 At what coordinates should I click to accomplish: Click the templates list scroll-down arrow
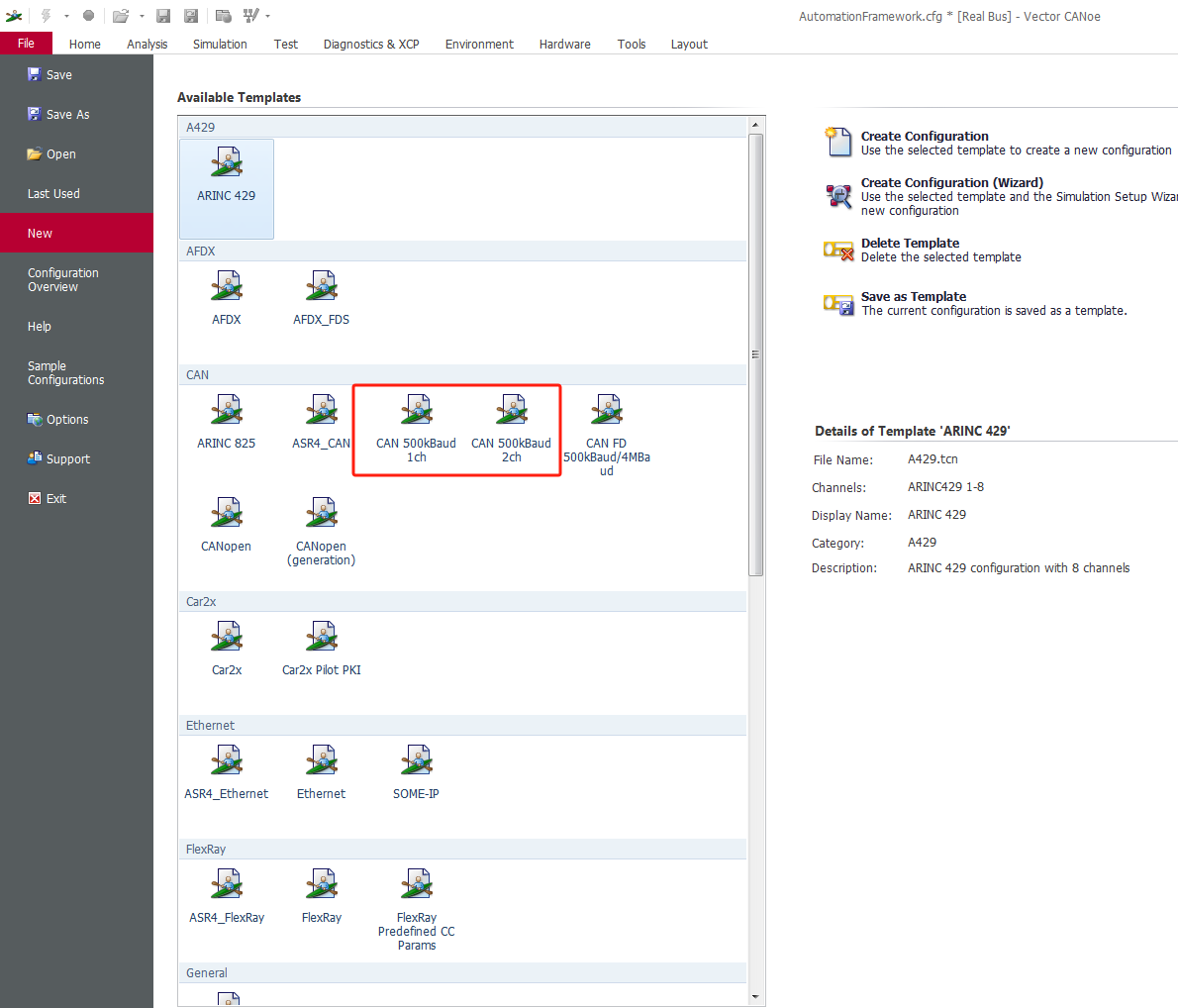pyautogui.click(x=755, y=997)
